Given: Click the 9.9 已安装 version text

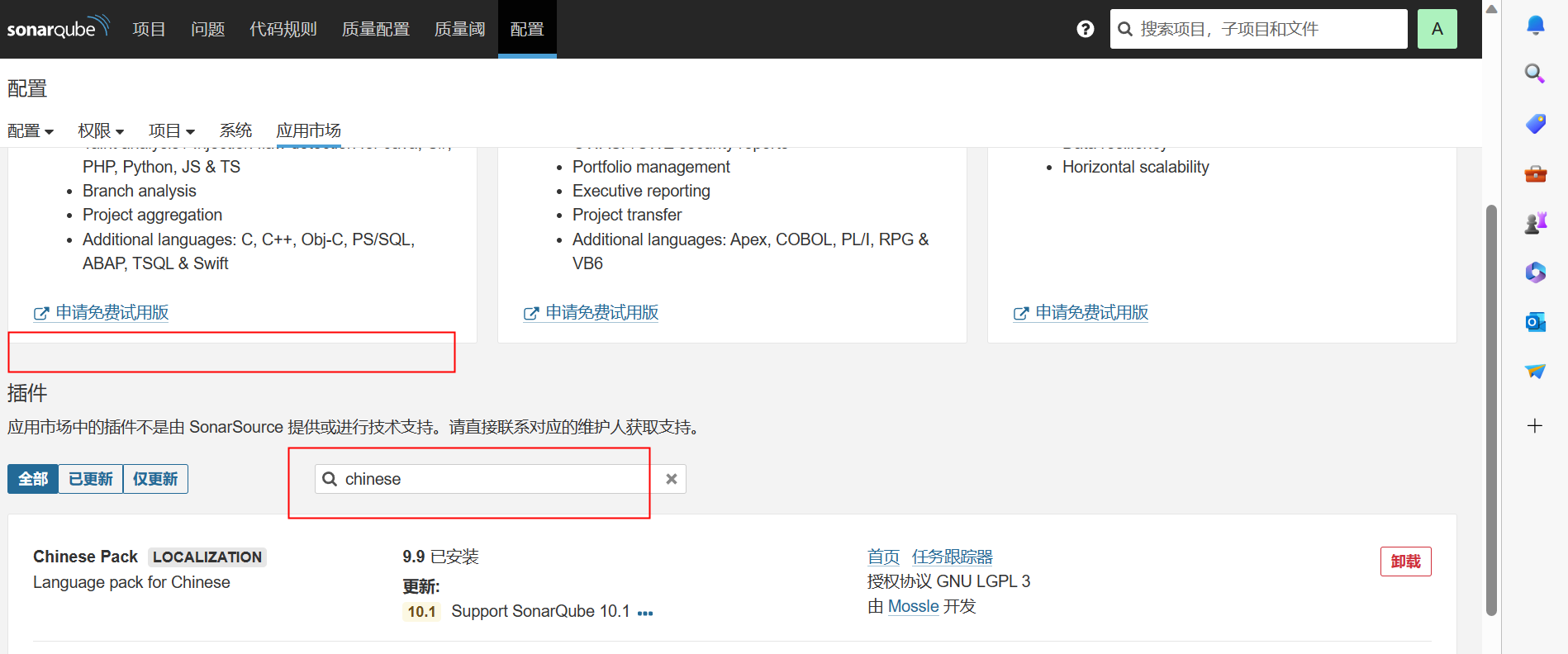Looking at the screenshot, I should (440, 557).
